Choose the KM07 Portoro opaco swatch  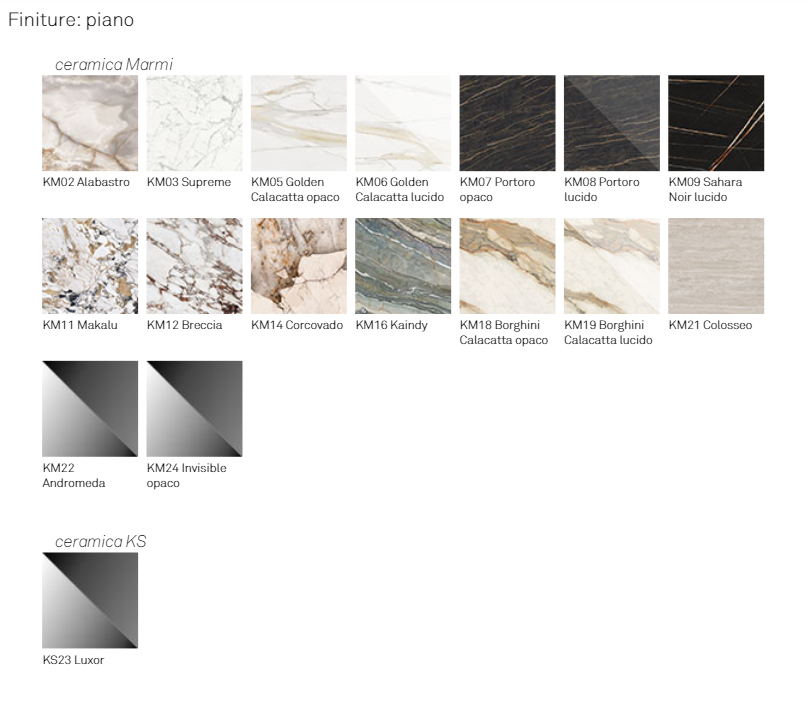(507, 123)
